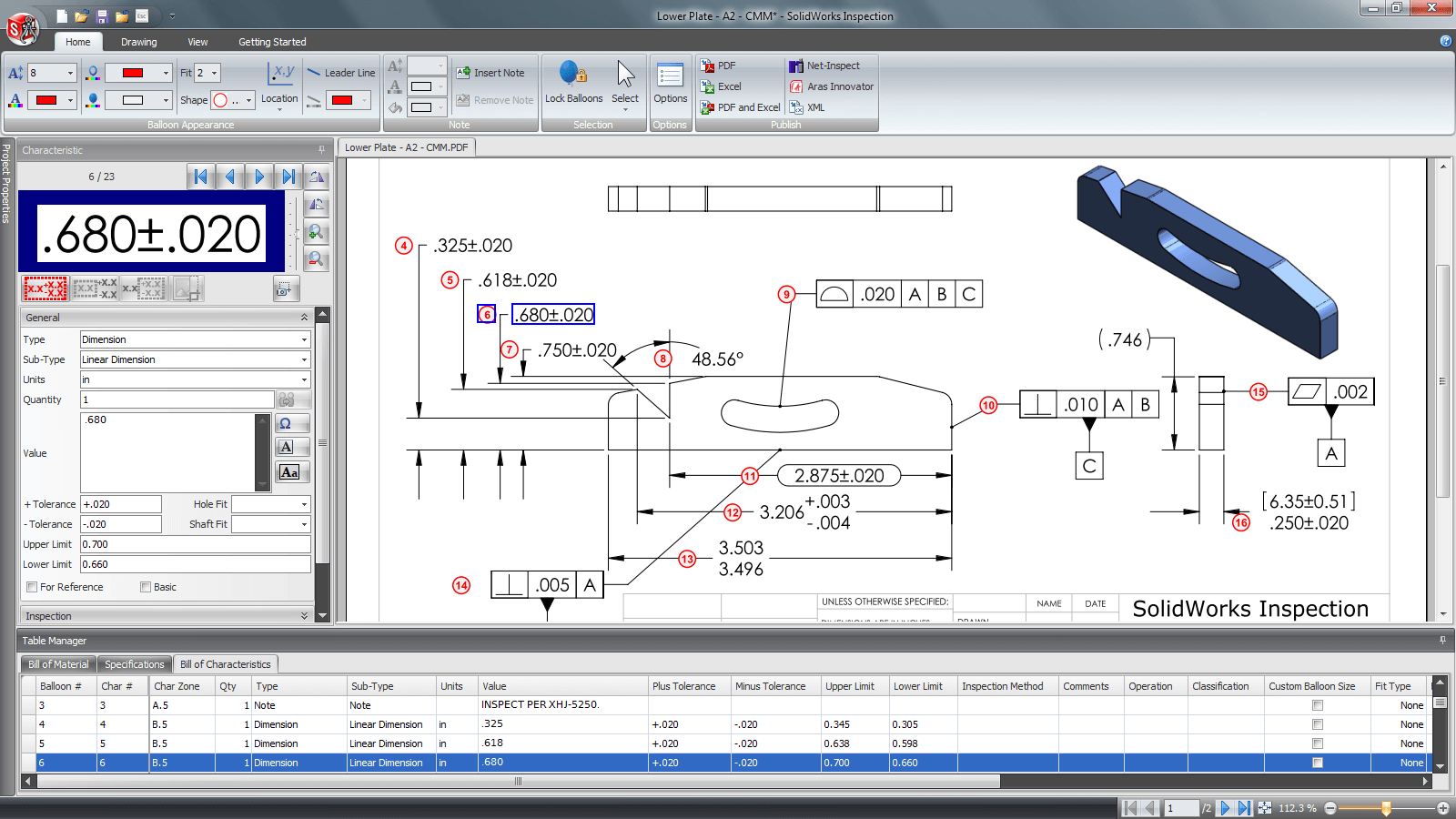Click the Leader Line icon
Image resolution: width=1456 pixels, height=819 pixels.
[x=313, y=73]
